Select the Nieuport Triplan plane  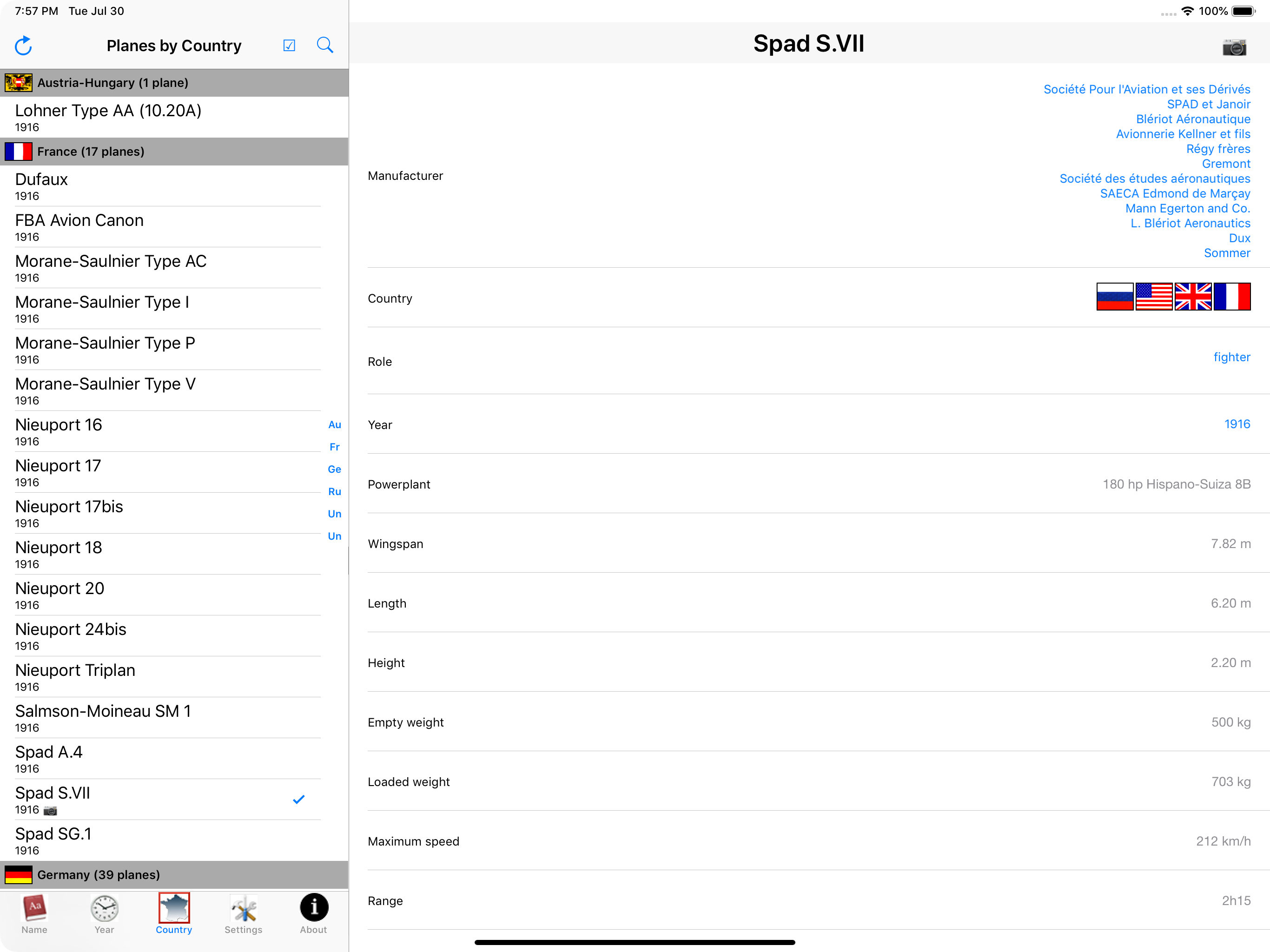174,677
